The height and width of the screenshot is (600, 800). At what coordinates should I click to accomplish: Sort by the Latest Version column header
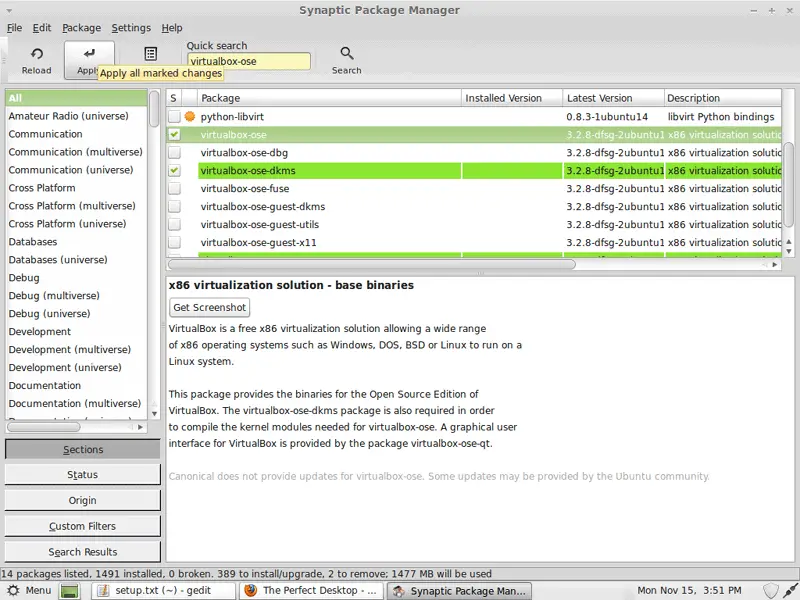pos(614,98)
